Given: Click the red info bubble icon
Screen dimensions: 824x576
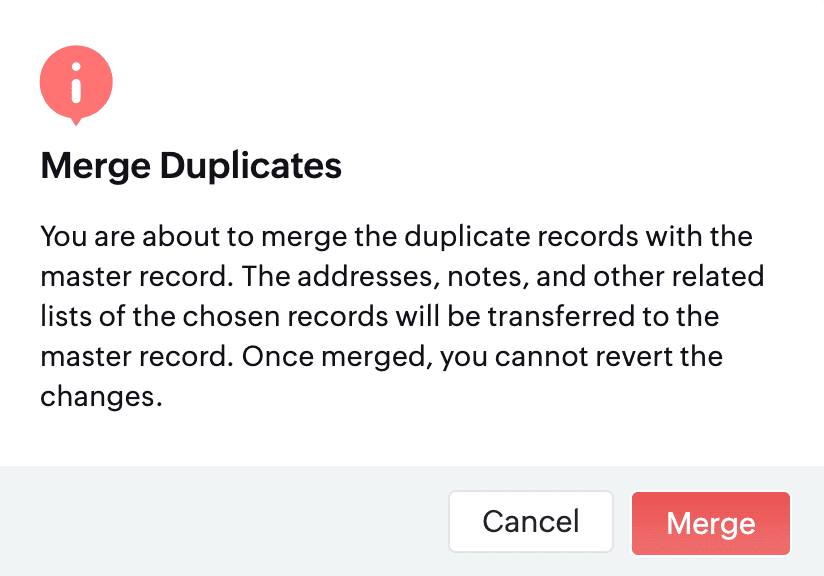Looking at the screenshot, I should pos(76,85).
